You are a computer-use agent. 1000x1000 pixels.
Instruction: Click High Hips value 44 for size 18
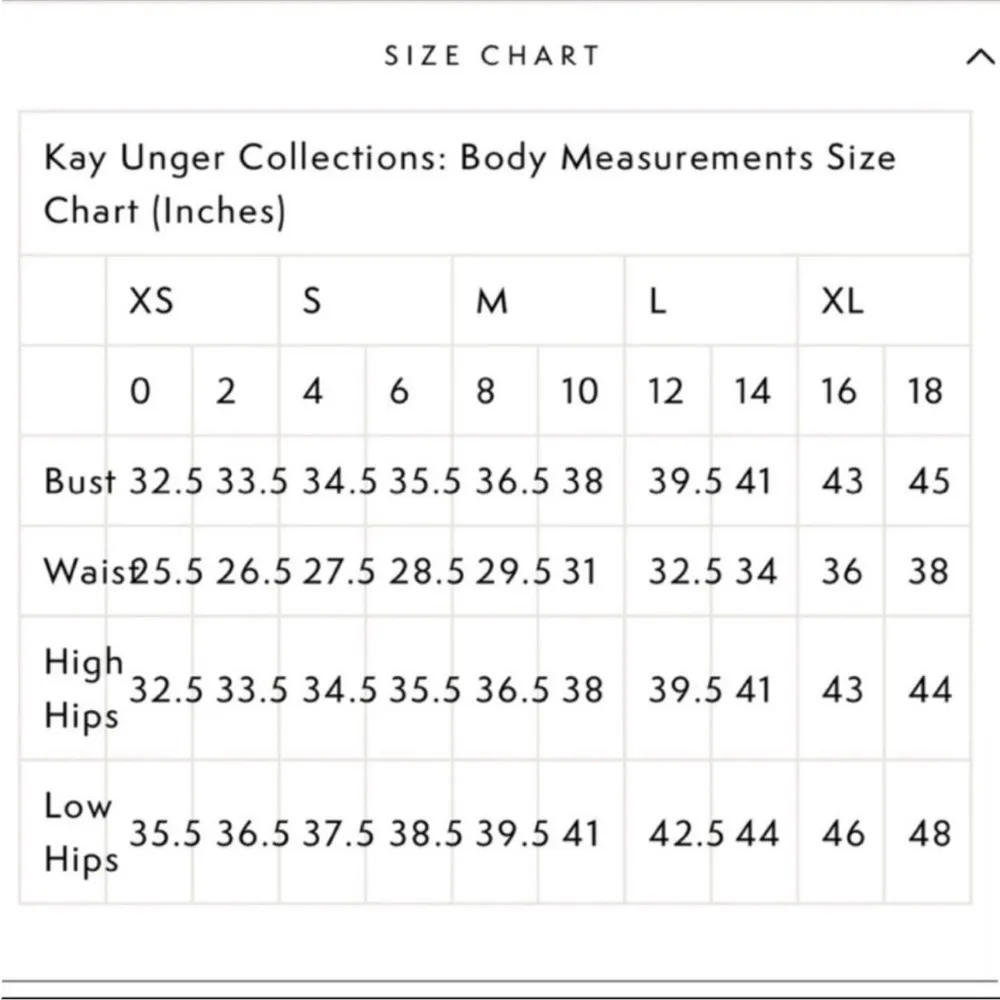[929, 689]
